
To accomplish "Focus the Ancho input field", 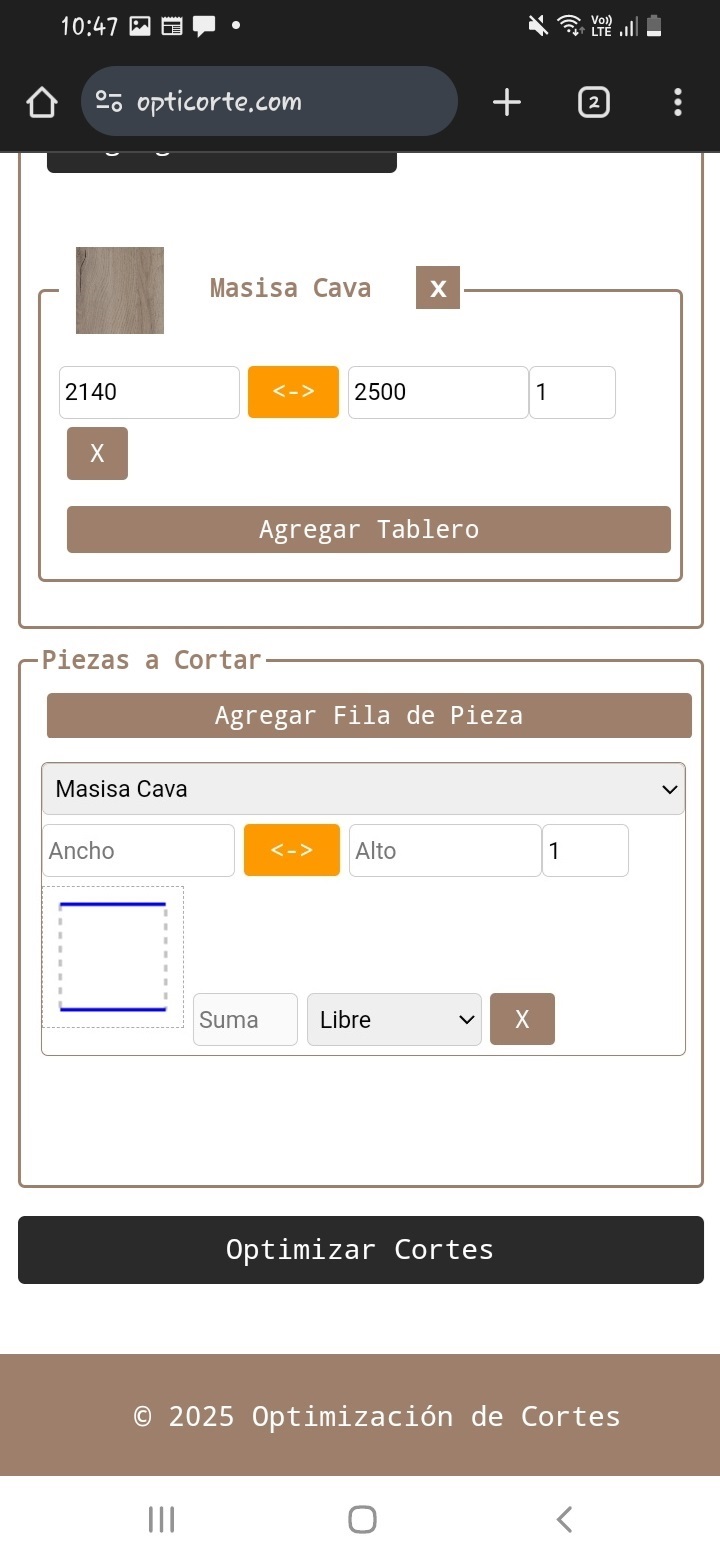I will click(x=138, y=850).
